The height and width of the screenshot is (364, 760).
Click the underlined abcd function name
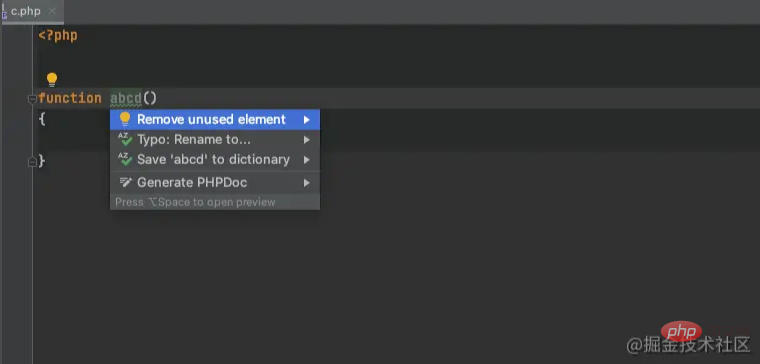[x=126, y=98]
